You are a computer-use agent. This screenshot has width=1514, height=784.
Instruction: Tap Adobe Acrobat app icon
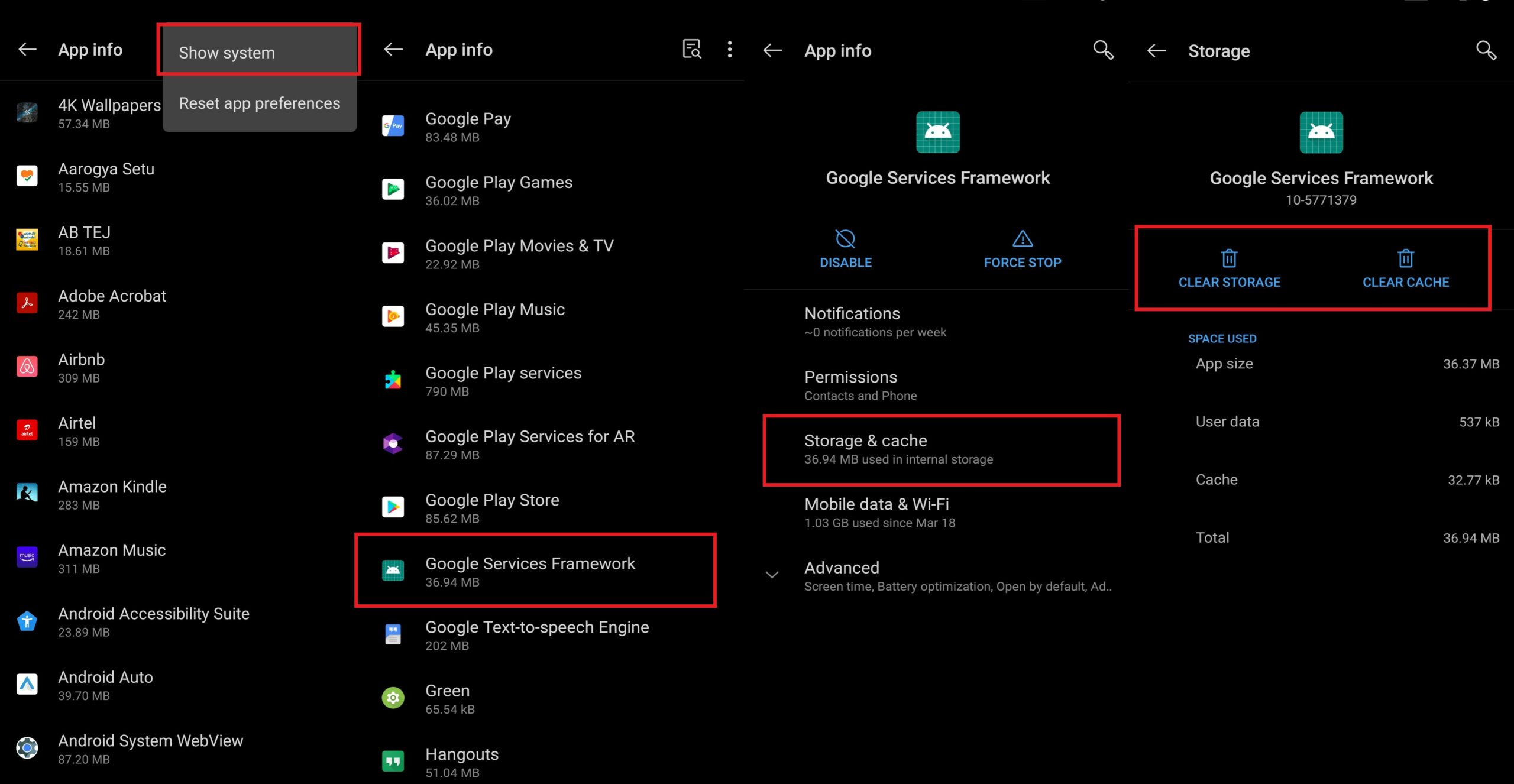pos(27,303)
